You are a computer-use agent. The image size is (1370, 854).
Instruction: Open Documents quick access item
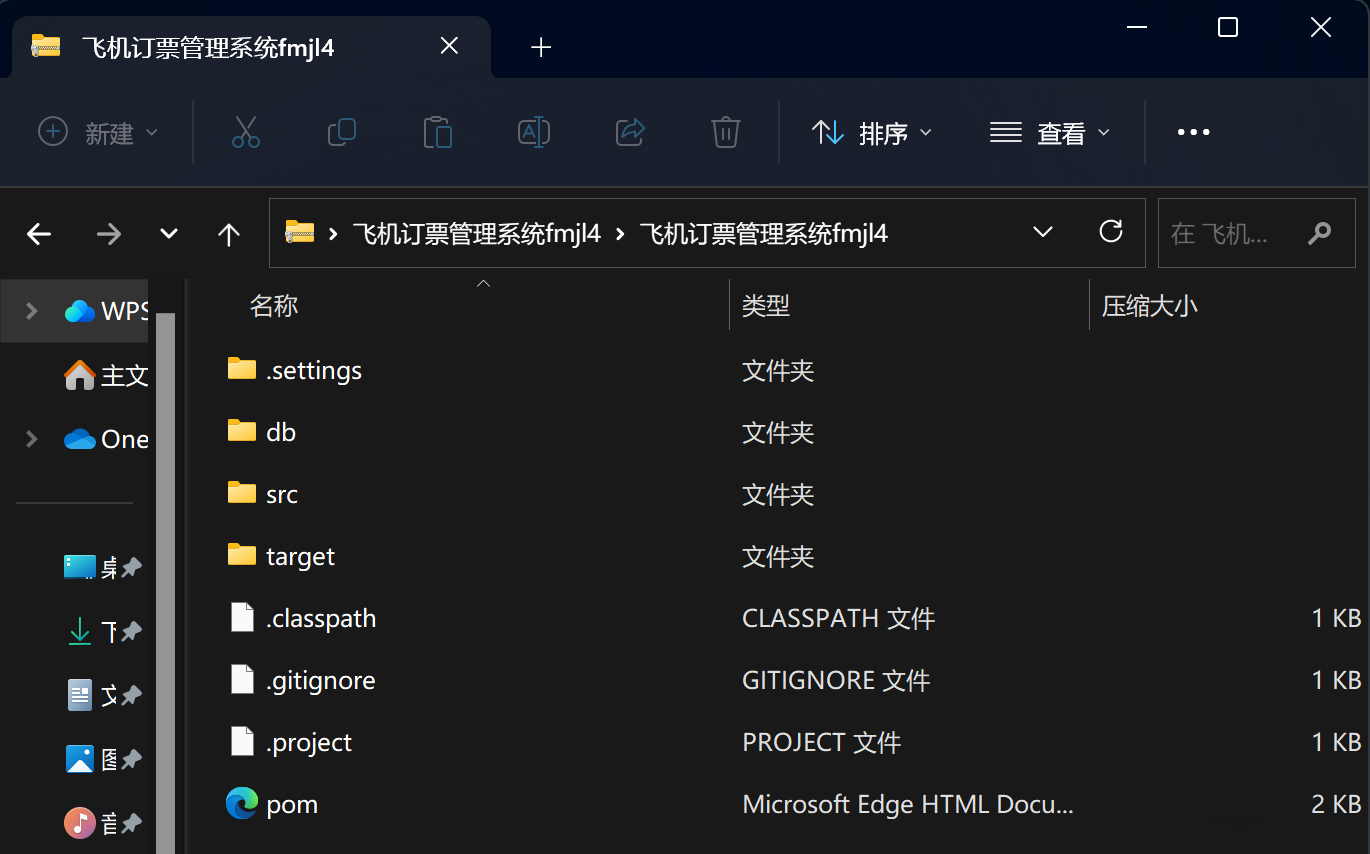pyautogui.click(x=91, y=695)
